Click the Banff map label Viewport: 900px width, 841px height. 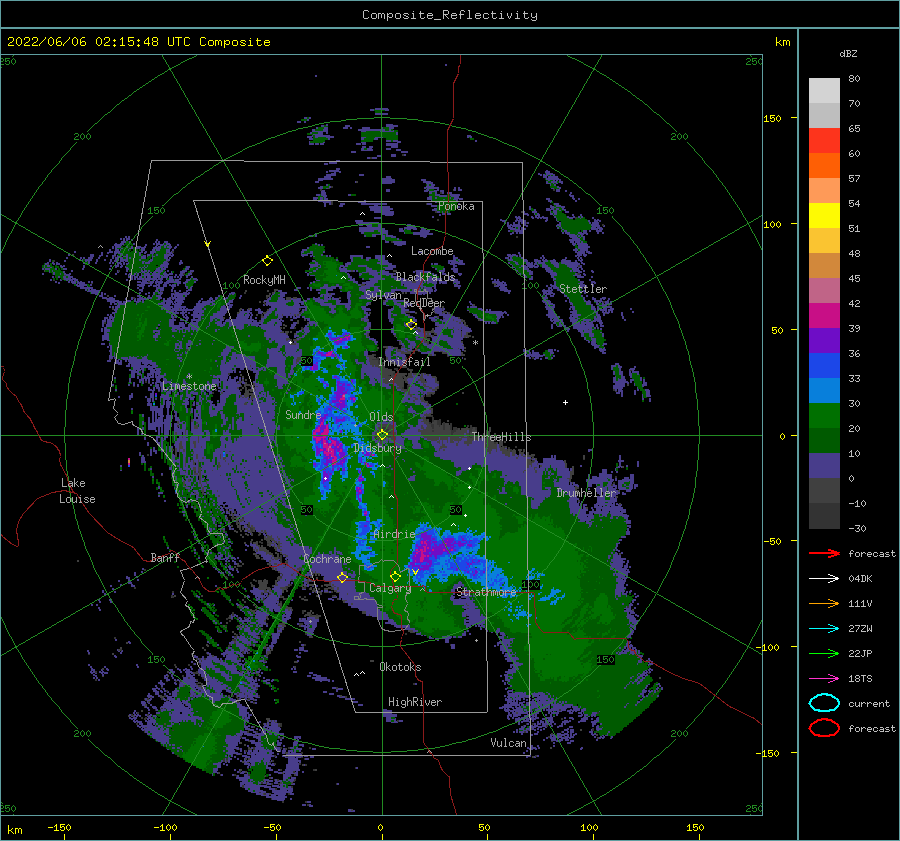[165, 557]
